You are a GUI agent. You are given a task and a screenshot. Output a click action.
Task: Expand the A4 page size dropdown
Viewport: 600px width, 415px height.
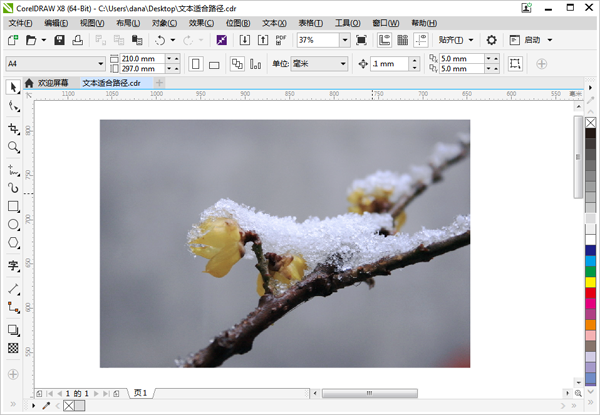point(101,64)
